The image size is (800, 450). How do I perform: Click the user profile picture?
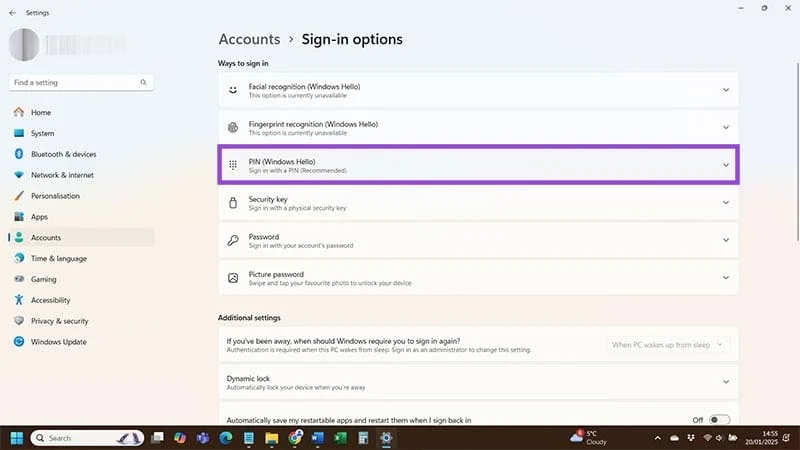click(x=24, y=44)
